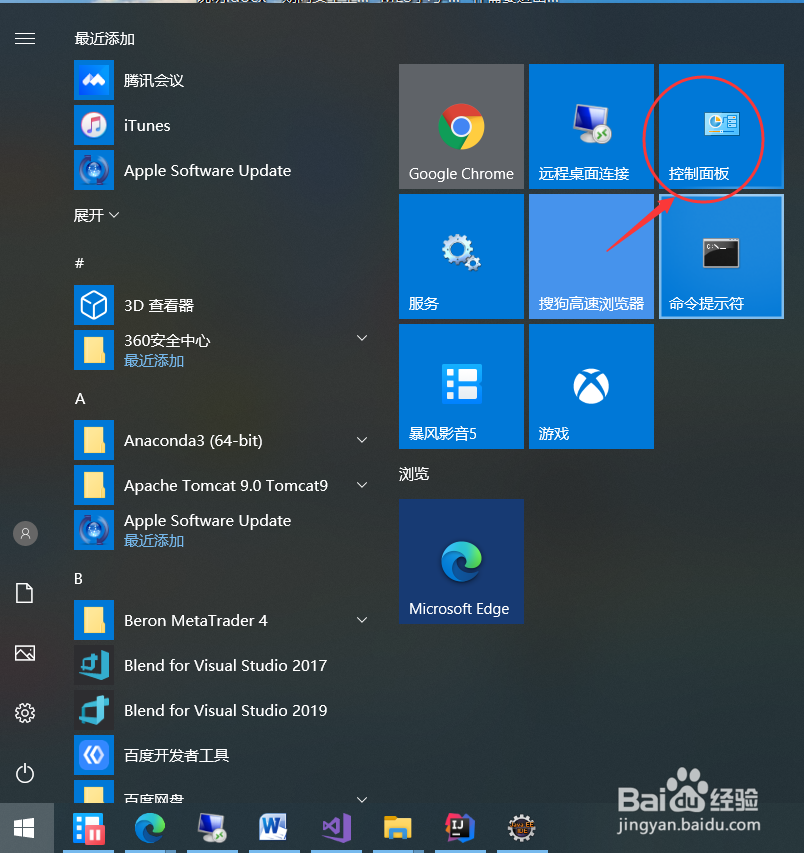Click the Anaconda3 (64-bit) folder icon
Image resolution: width=804 pixels, height=853 pixels.
pyautogui.click(x=94, y=440)
